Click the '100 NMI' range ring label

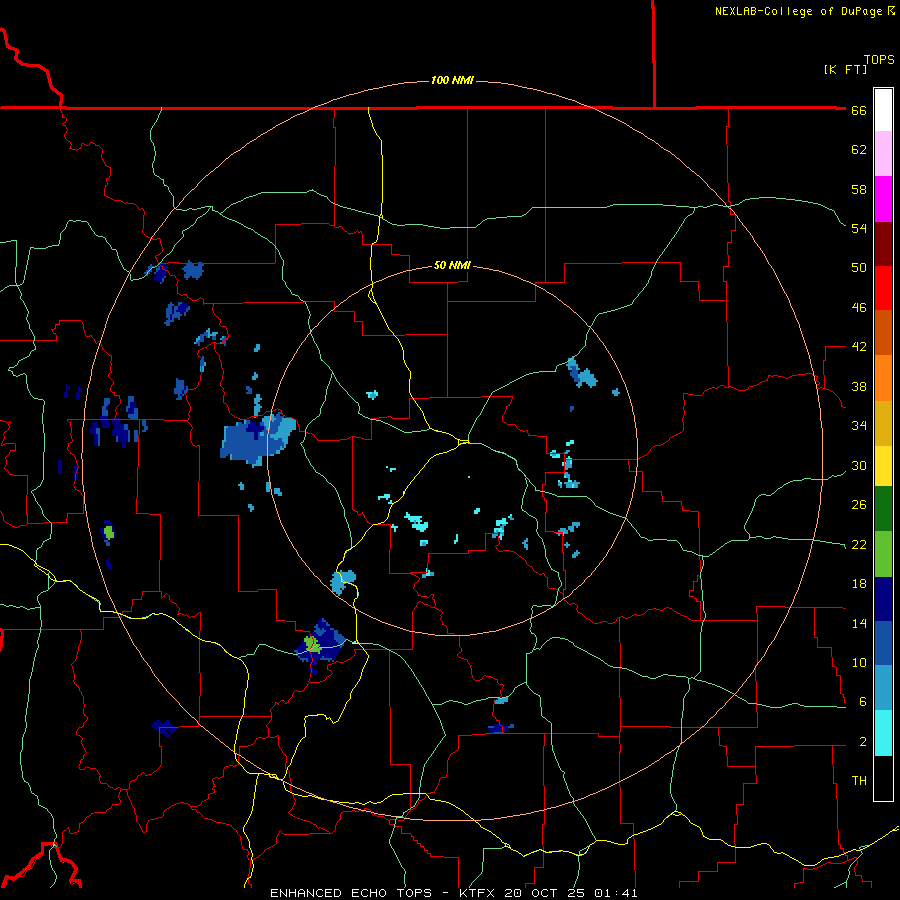(452, 80)
